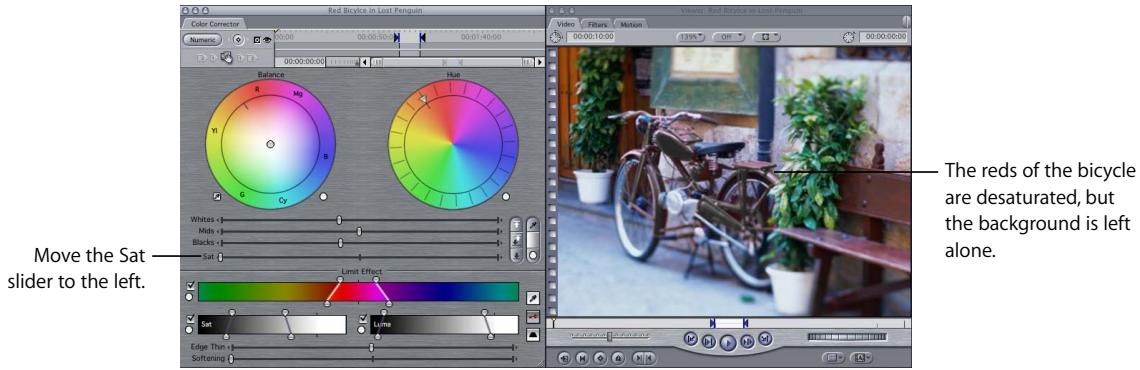Click the left scroll arrow of keyframe timeline
The height and width of the screenshot is (370, 1140).
tap(364, 62)
